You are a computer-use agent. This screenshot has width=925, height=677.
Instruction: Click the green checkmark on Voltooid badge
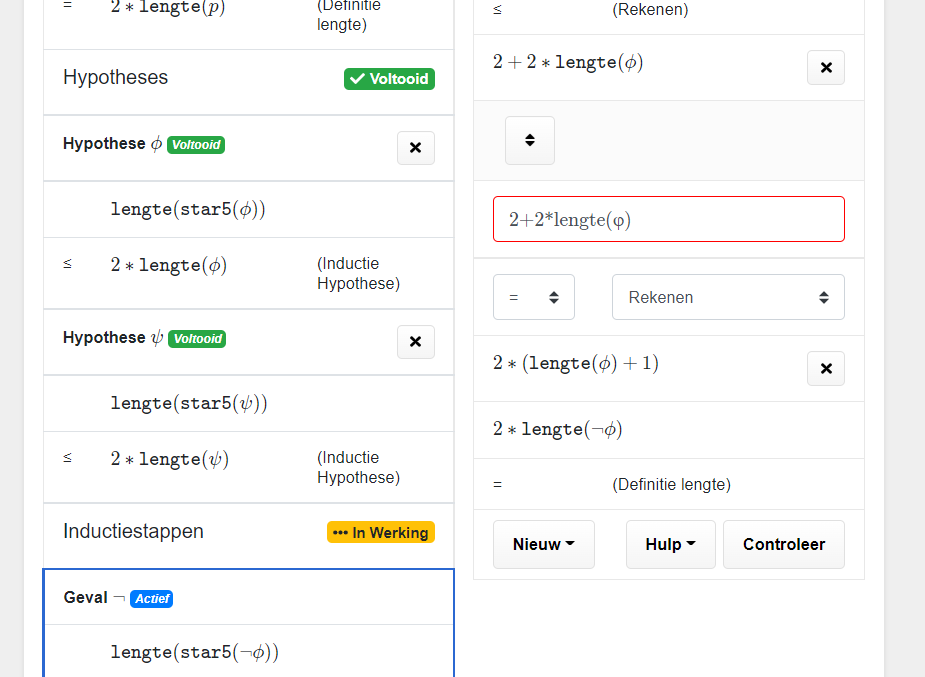pyautogui.click(x=355, y=78)
